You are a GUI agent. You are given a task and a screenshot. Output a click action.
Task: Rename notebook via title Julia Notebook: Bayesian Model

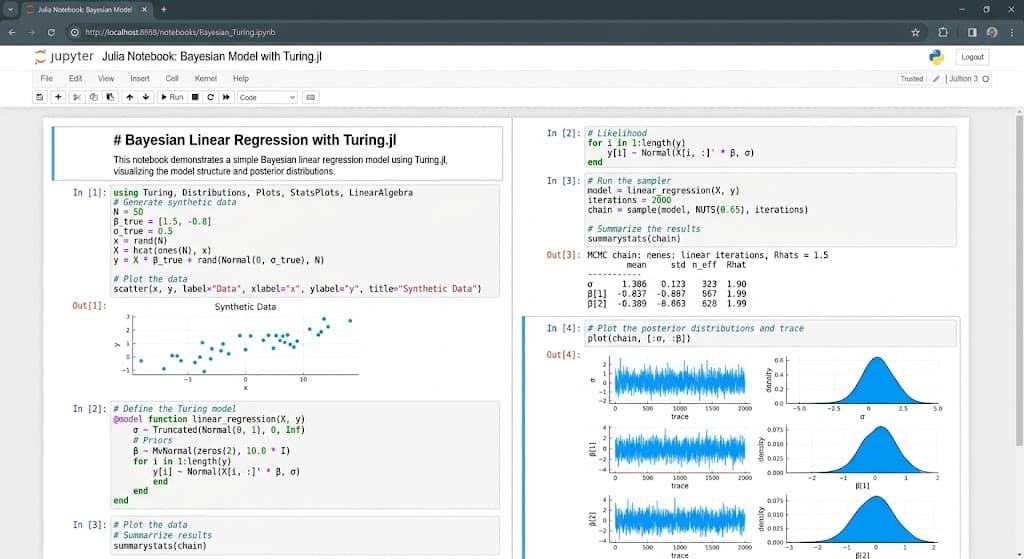click(x=212, y=57)
